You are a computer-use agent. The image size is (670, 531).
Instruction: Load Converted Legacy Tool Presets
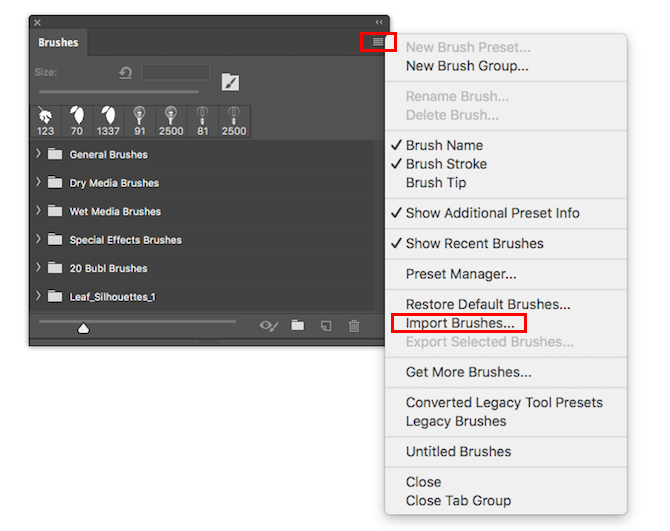(x=505, y=402)
